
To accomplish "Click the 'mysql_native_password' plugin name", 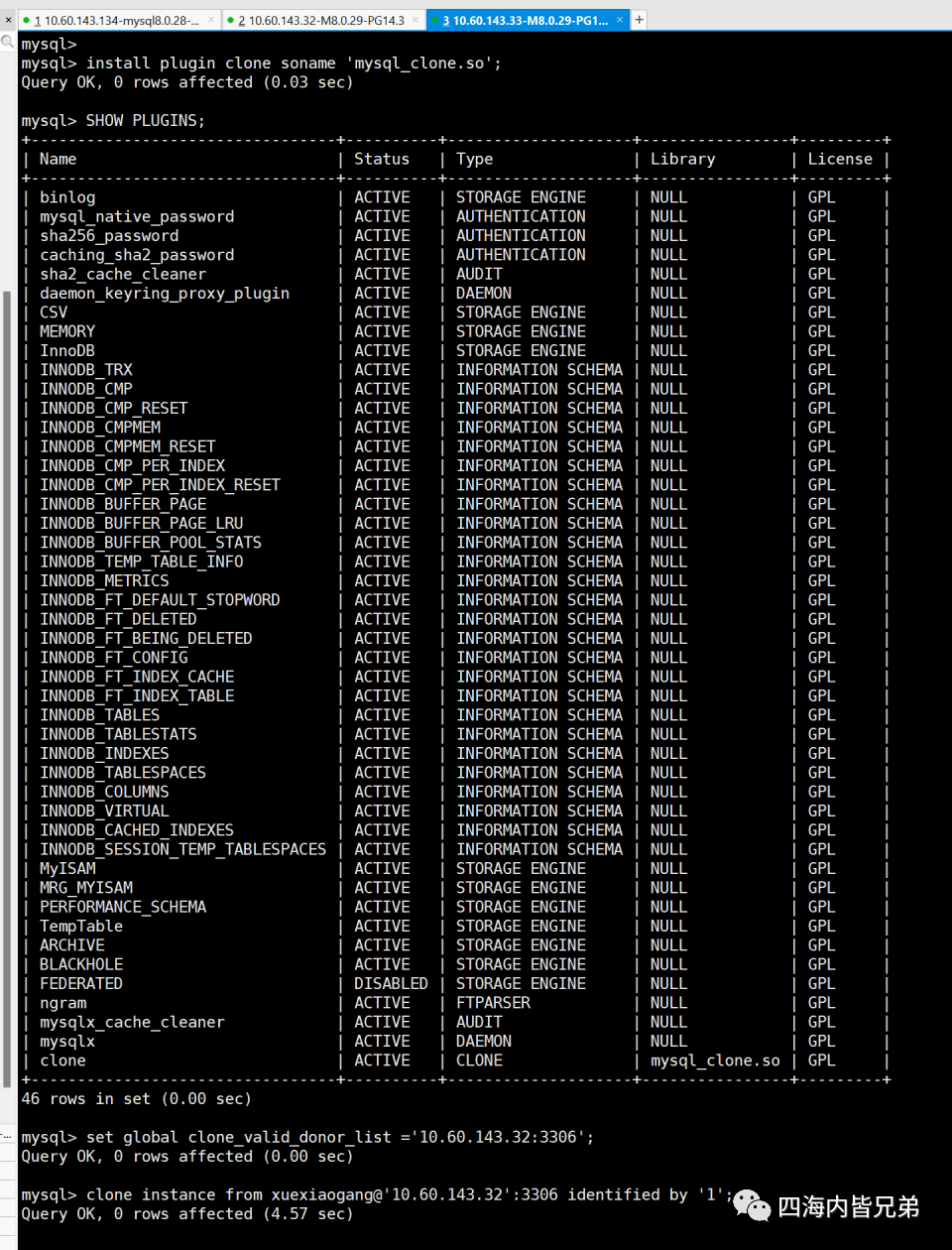I will point(137,216).
